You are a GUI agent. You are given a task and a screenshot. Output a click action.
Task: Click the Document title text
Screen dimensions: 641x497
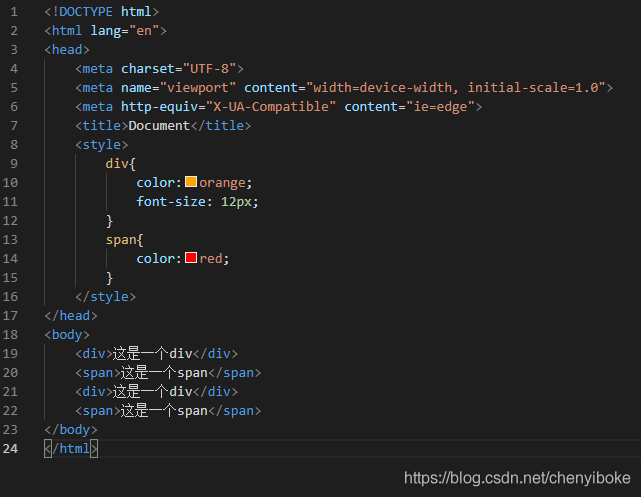tap(159, 126)
